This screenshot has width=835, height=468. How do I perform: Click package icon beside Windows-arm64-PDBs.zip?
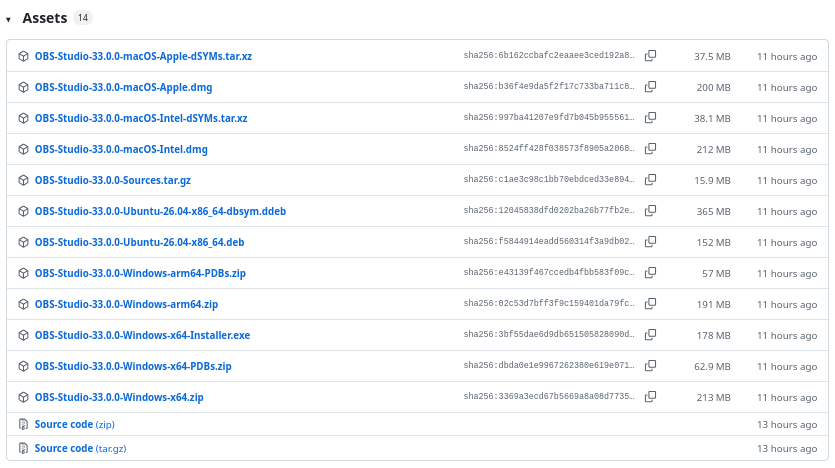(23, 273)
